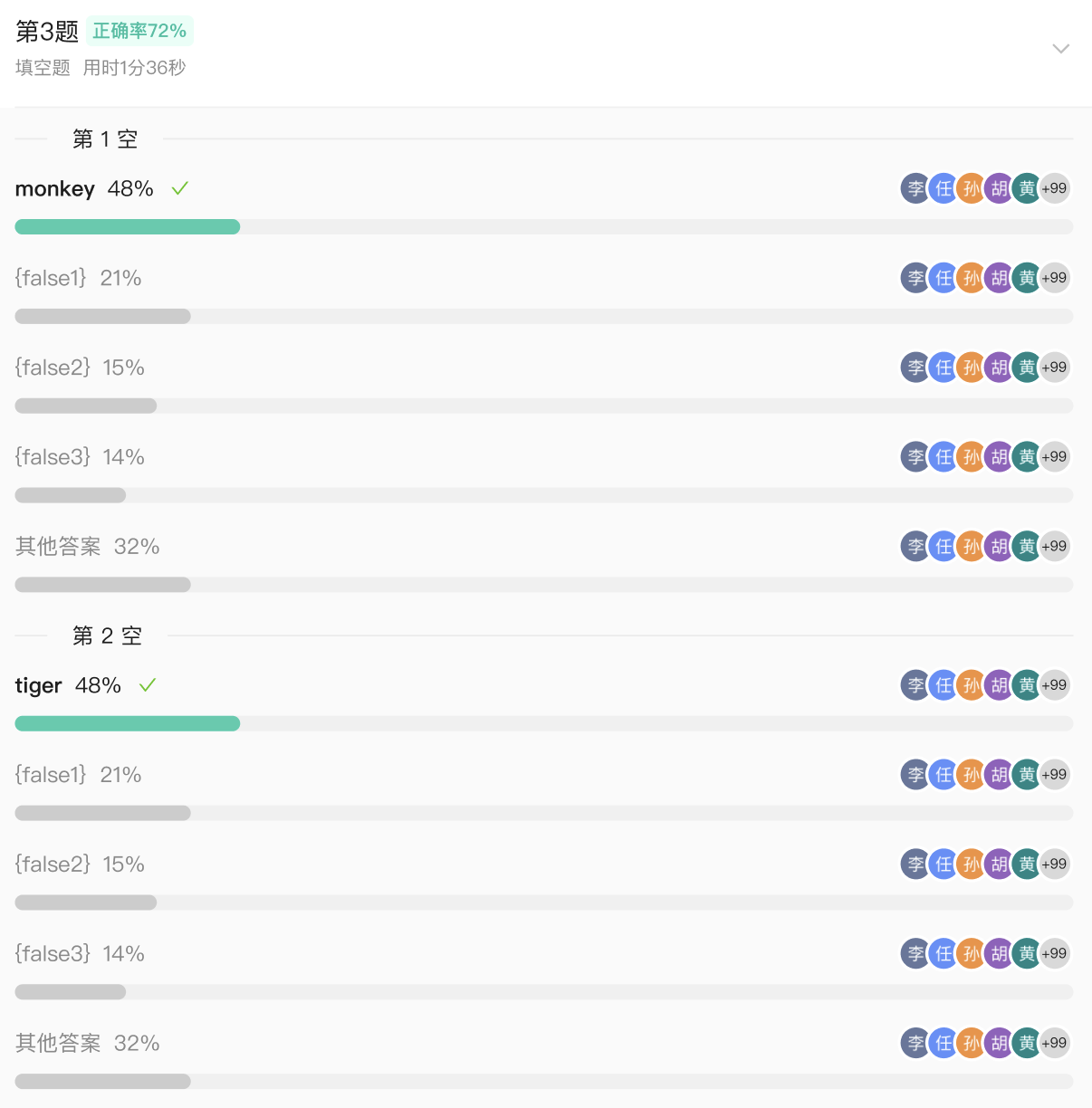Click the 第 1 空 section header
The width and height of the screenshot is (1092, 1108).
tap(105, 138)
